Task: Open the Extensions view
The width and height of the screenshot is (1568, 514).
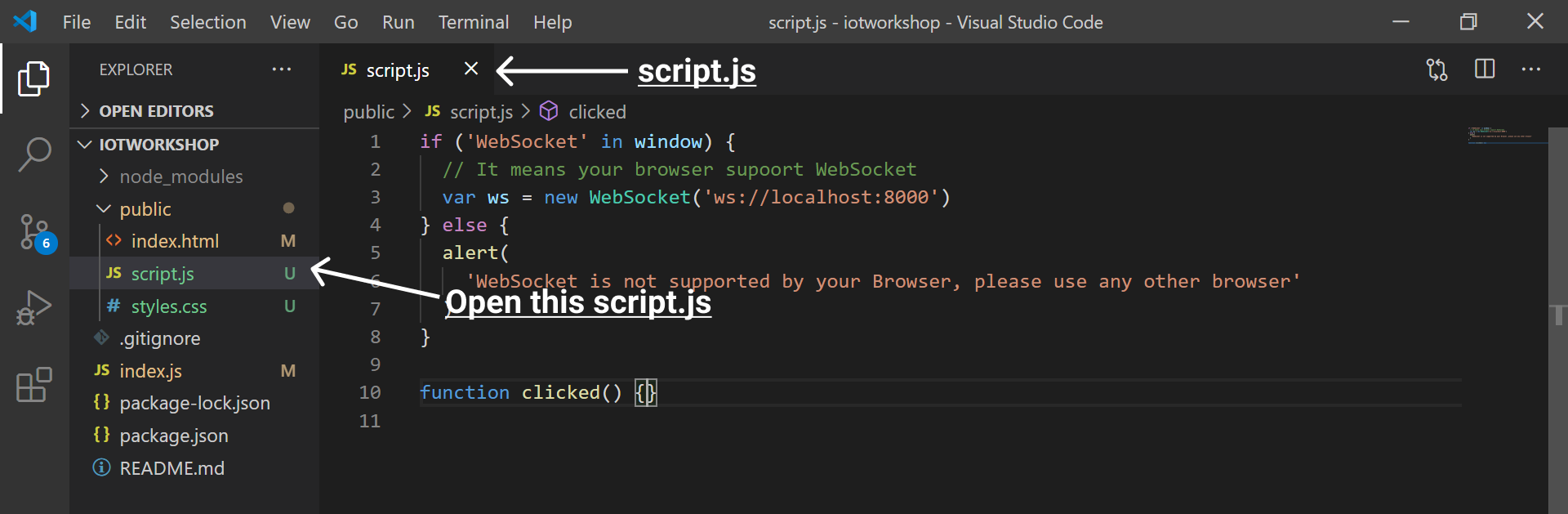Action: pyautogui.click(x=34, y=384)
